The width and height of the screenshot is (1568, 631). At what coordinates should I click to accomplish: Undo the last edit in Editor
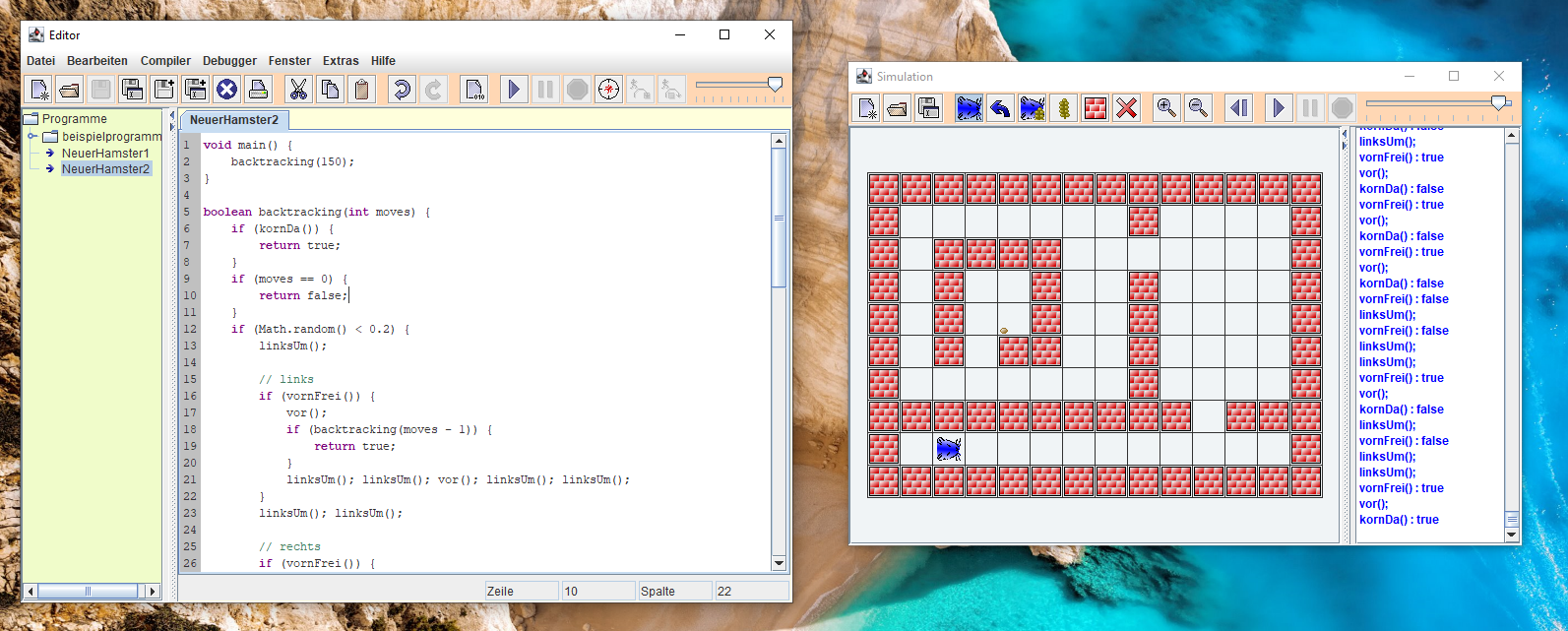pyautogui.click(x=401, y=90)
